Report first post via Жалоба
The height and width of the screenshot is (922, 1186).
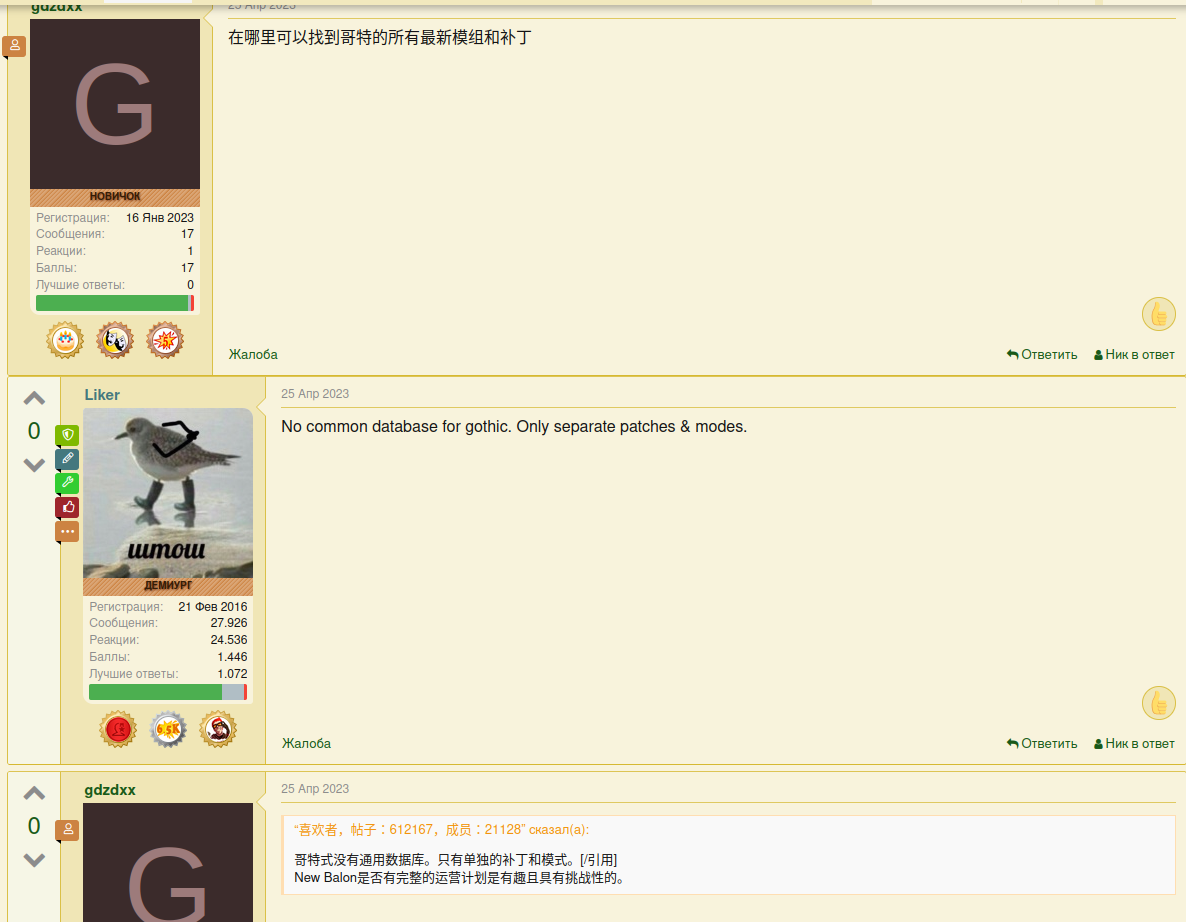[253, 354]
